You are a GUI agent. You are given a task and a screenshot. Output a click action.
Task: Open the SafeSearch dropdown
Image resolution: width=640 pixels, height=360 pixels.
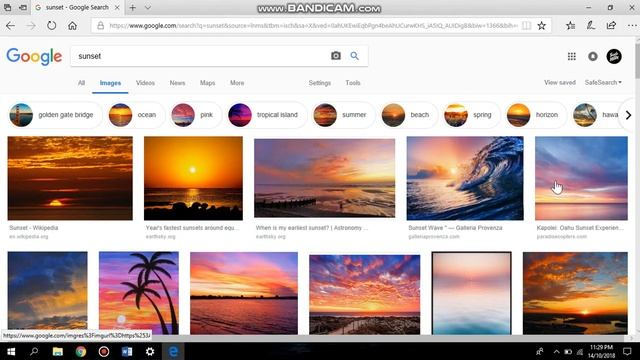point(603,82)
